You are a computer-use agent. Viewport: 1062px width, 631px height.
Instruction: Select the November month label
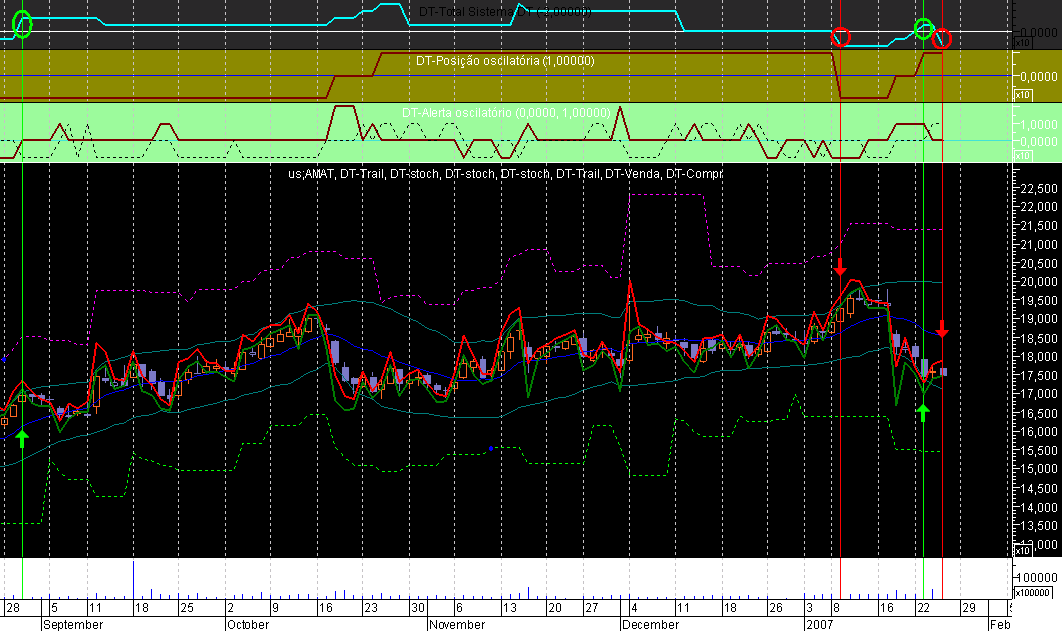point(457,624)
